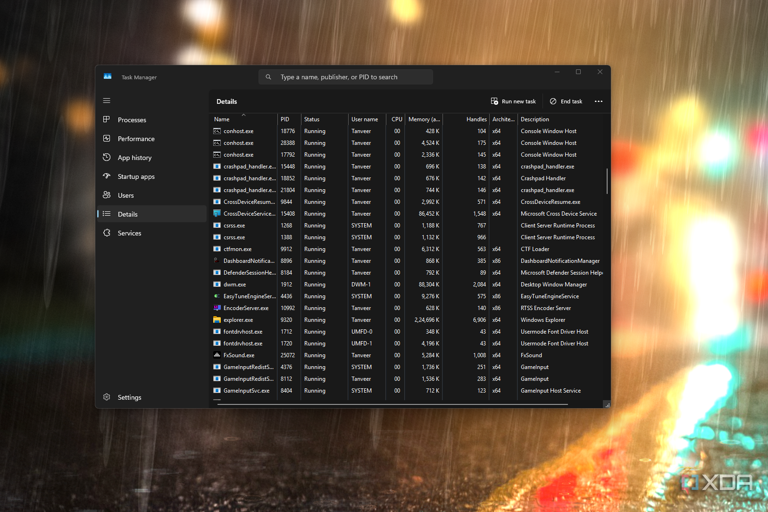Click the DashboardNotifica... process icon
This screenshot has height=512, width=768.
point(216,261)
